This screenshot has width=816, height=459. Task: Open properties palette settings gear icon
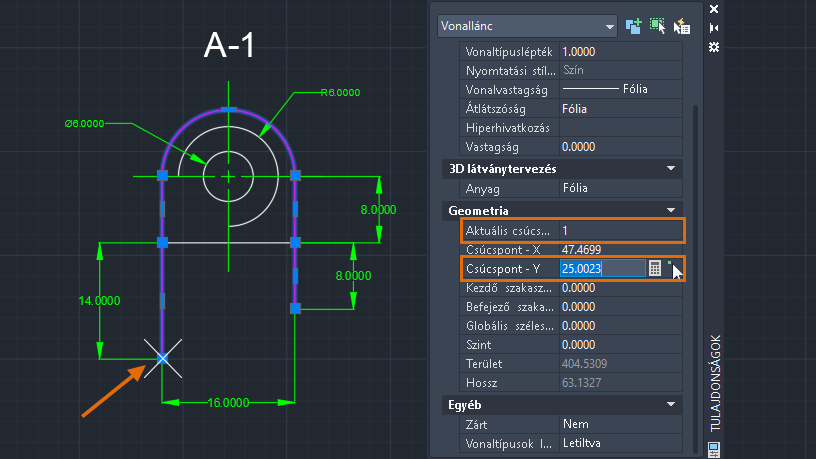click(x=714, y=47)
